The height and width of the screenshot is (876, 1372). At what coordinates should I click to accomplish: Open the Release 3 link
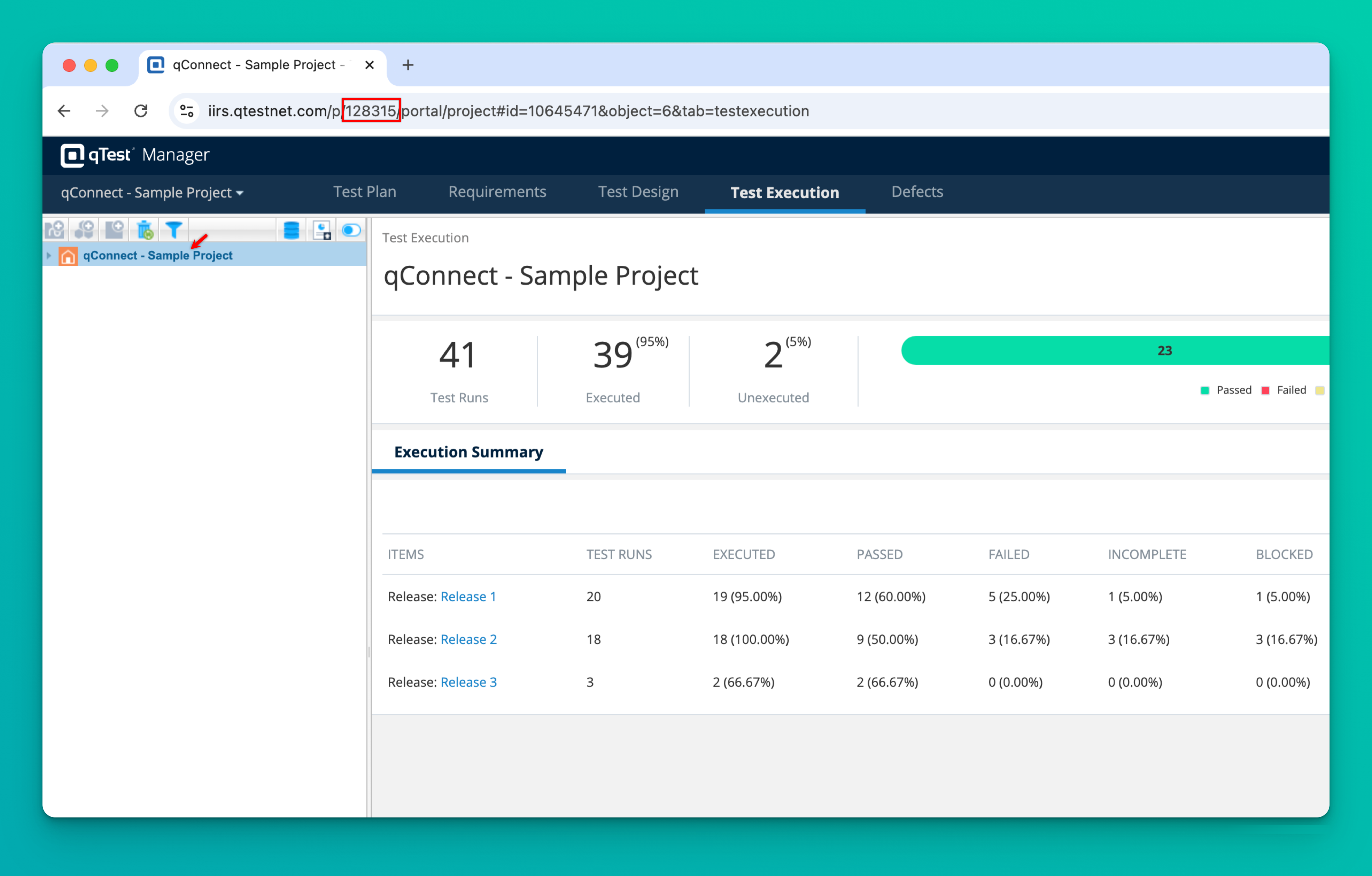[468, 682]
